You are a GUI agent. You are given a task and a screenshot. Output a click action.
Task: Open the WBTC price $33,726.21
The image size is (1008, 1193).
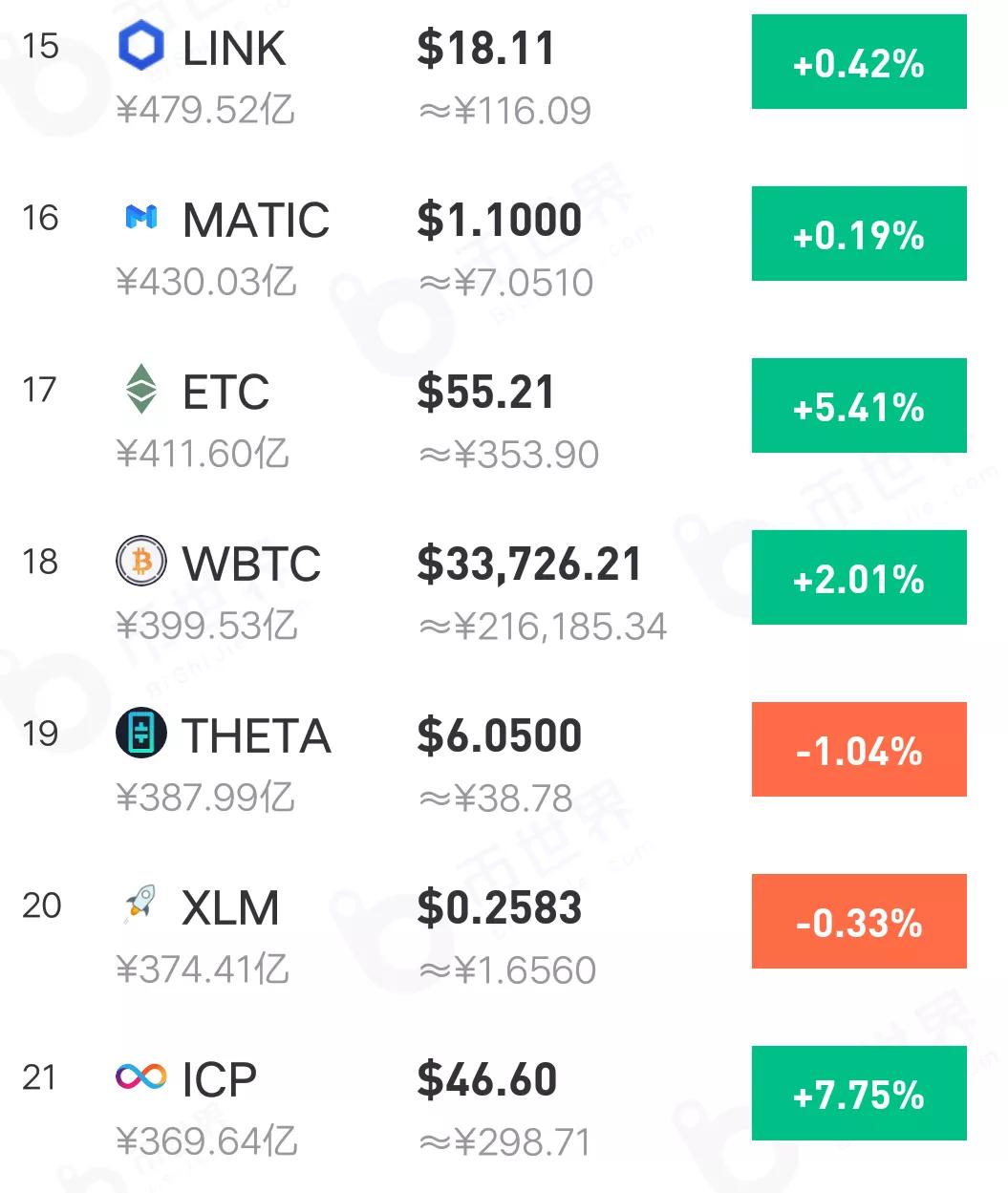pyautogui.click(x=529, y=565)
